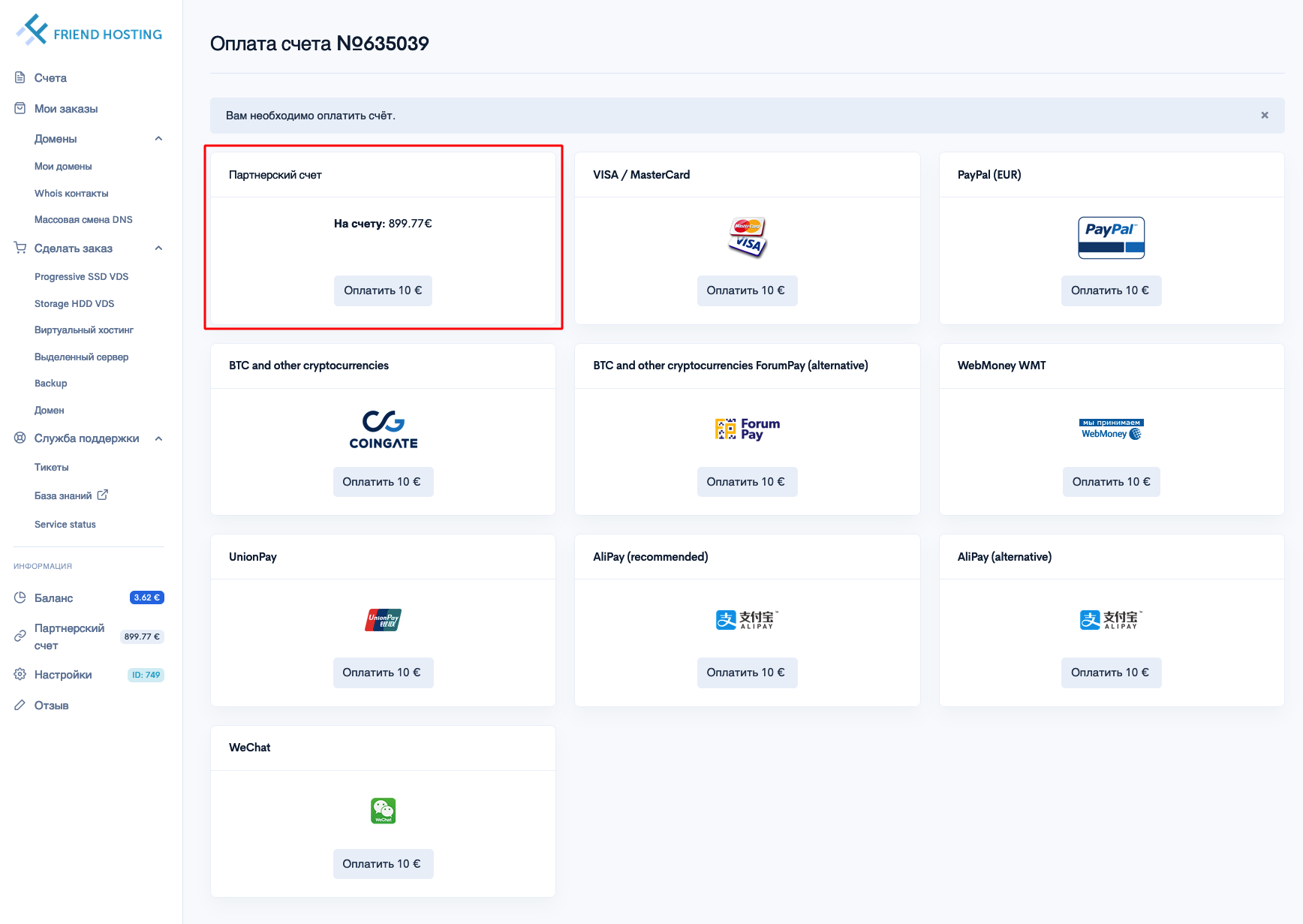Viewport: 1303px width, 924px height.
Task: Click the CoinGate logo
Action: [x=384, y=429]
